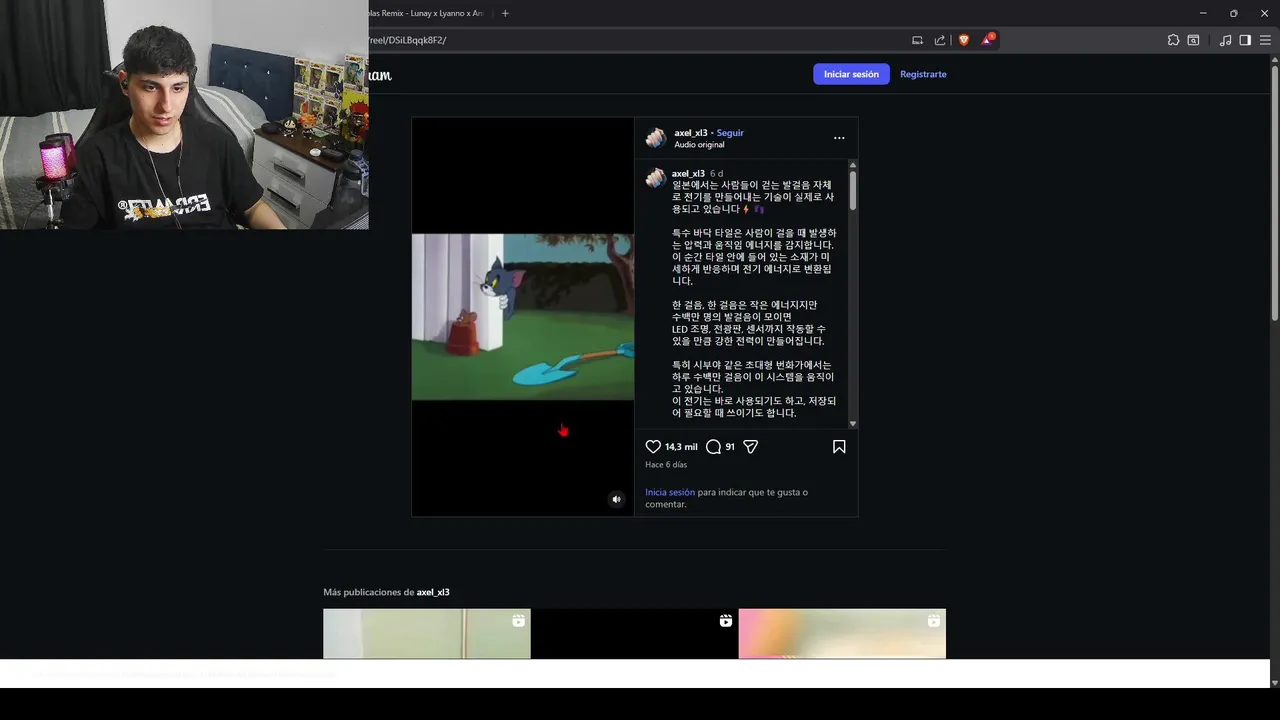The image size is (1280, 720).
Task: Click the Instagram logo wordmark
Action: (x=379, y=75)
